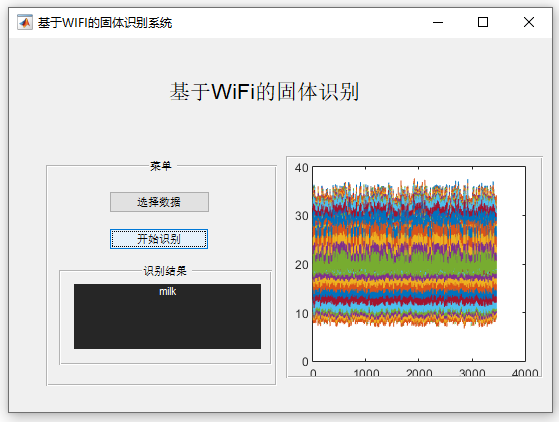Viewport: 559px width, 422px height.
Task: Click the 识别结果 panel title
Action: tap(165, 271)
